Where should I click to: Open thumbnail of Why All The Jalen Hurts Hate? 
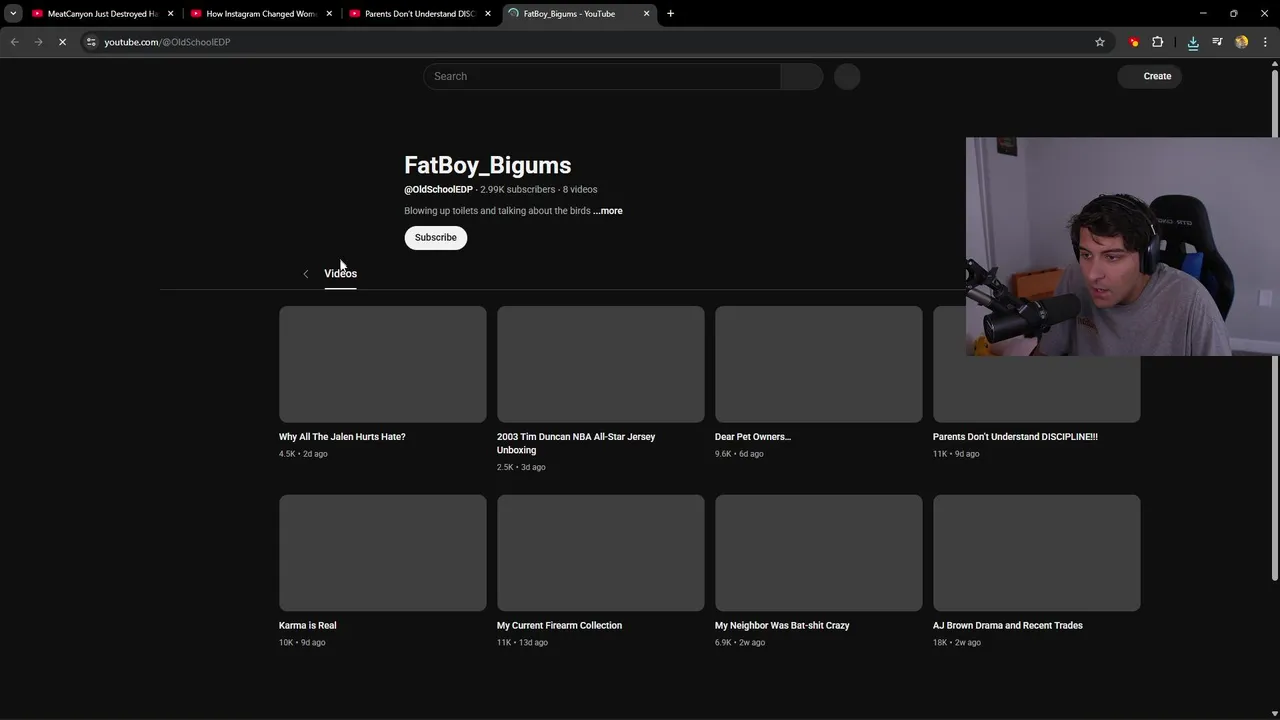pos(383,364)
